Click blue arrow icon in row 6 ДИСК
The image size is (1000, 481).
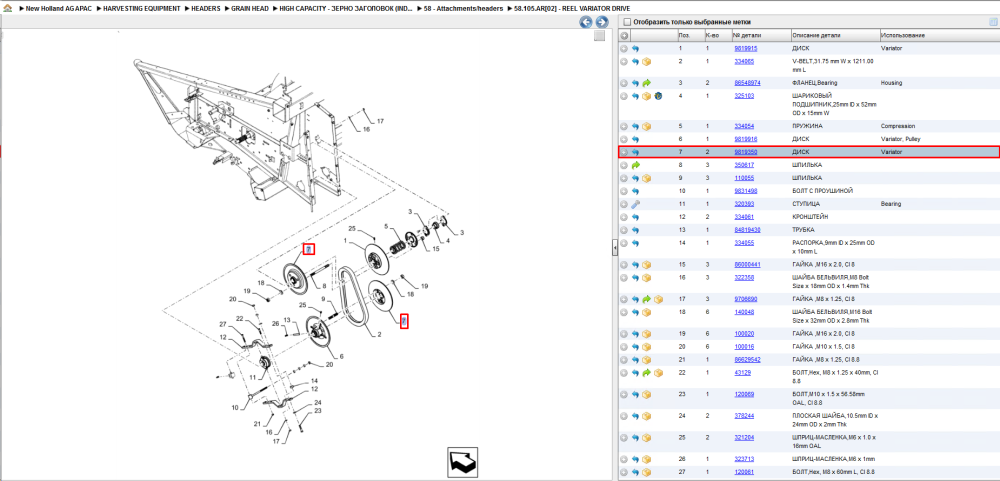[x=635, y=139]
